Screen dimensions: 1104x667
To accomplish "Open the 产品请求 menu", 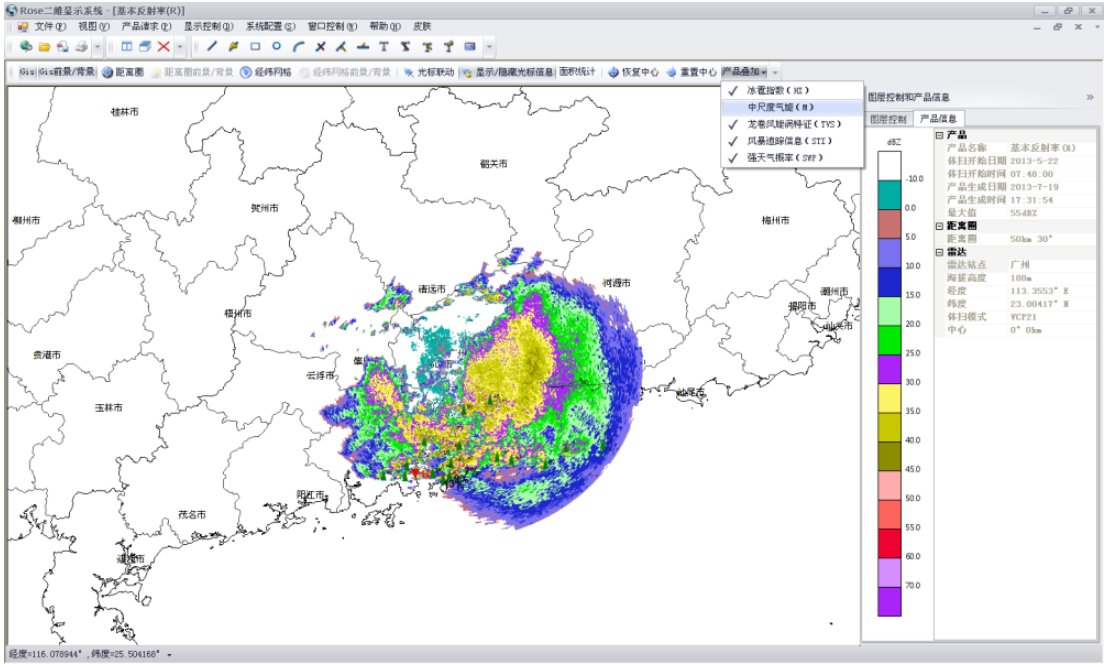I will 146,27.
